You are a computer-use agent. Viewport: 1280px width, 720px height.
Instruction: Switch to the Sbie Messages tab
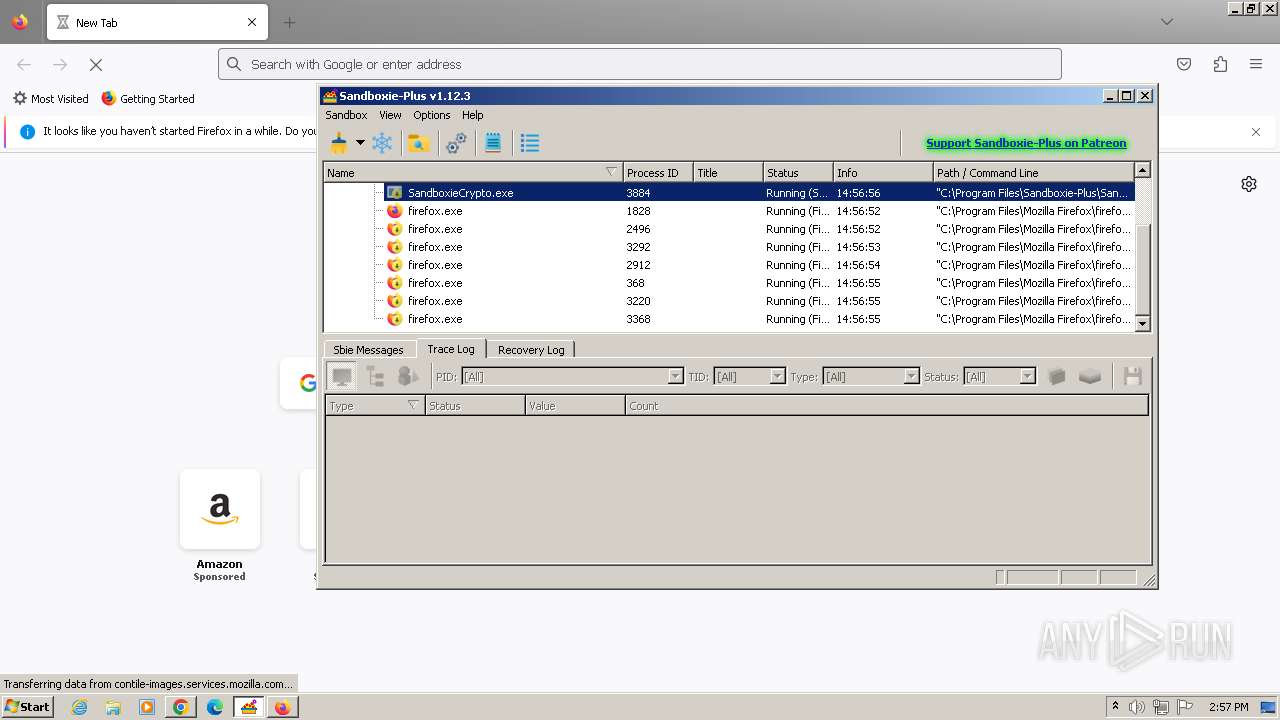coord(368,350)
